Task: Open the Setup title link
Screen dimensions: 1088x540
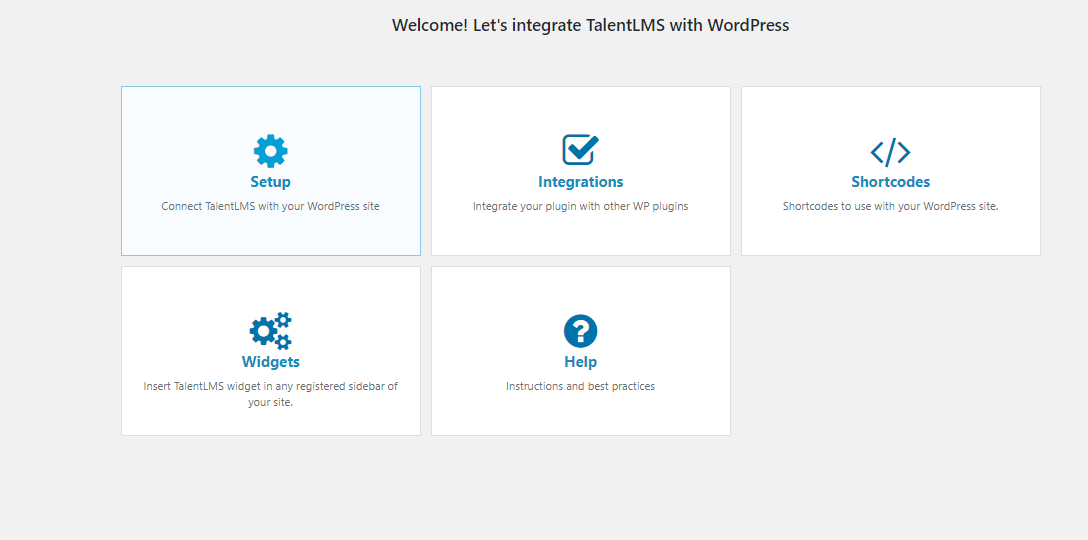Action: (270, 182)
